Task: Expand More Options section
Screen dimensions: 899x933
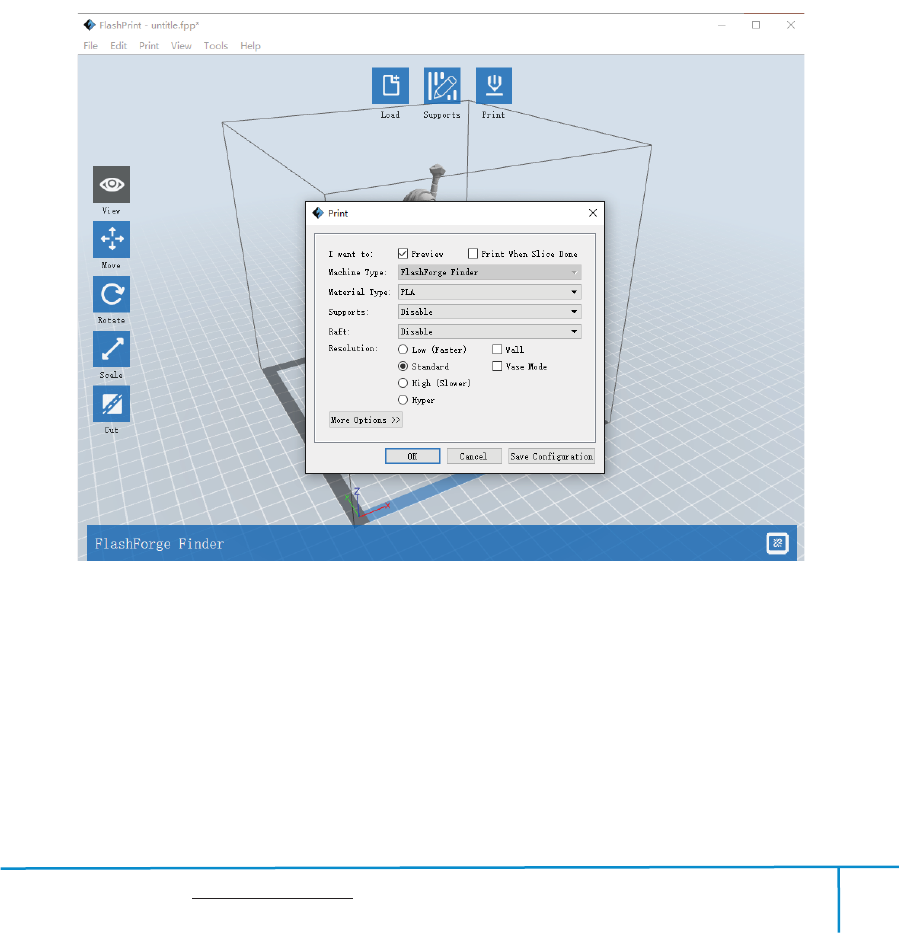Action: click(x=365, y=420)
